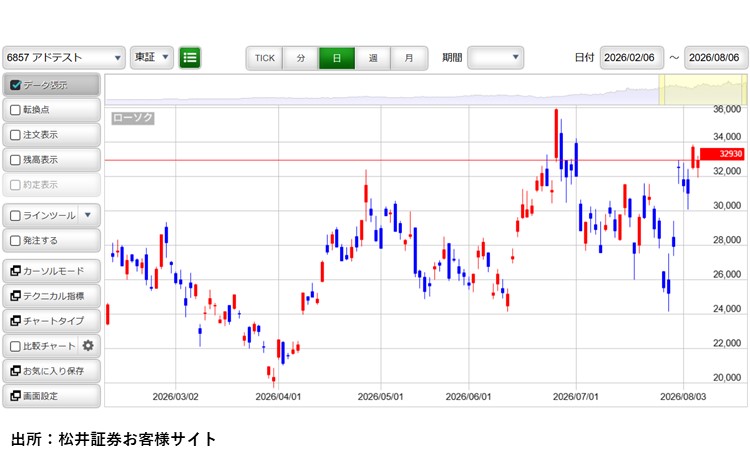
Task: Enable the 転換点 checkbox
Action: point(15,110)
